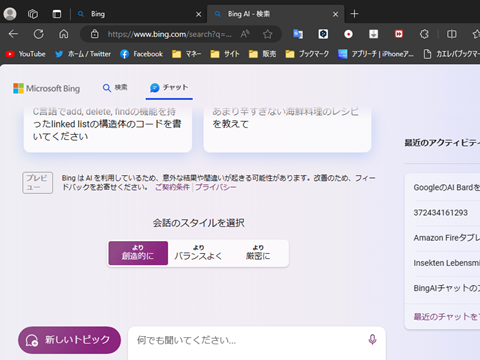480x360 pixels.
Task: Activate the Read aloud icon
Action: tap(245, 34)
